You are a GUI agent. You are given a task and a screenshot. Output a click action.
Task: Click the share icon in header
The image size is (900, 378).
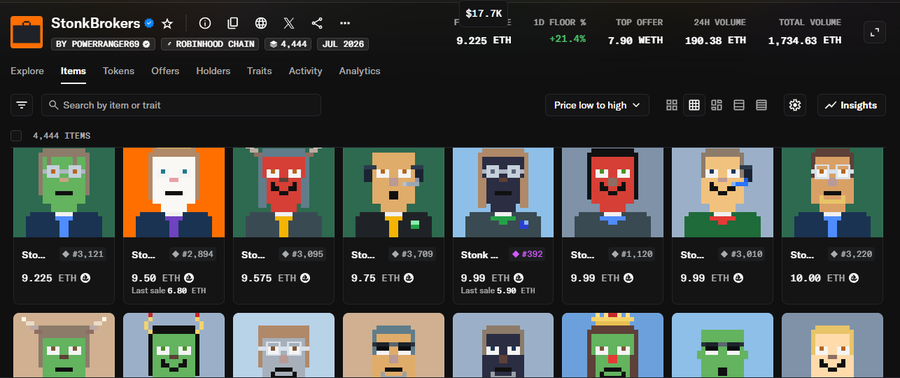tap(317, 24)
